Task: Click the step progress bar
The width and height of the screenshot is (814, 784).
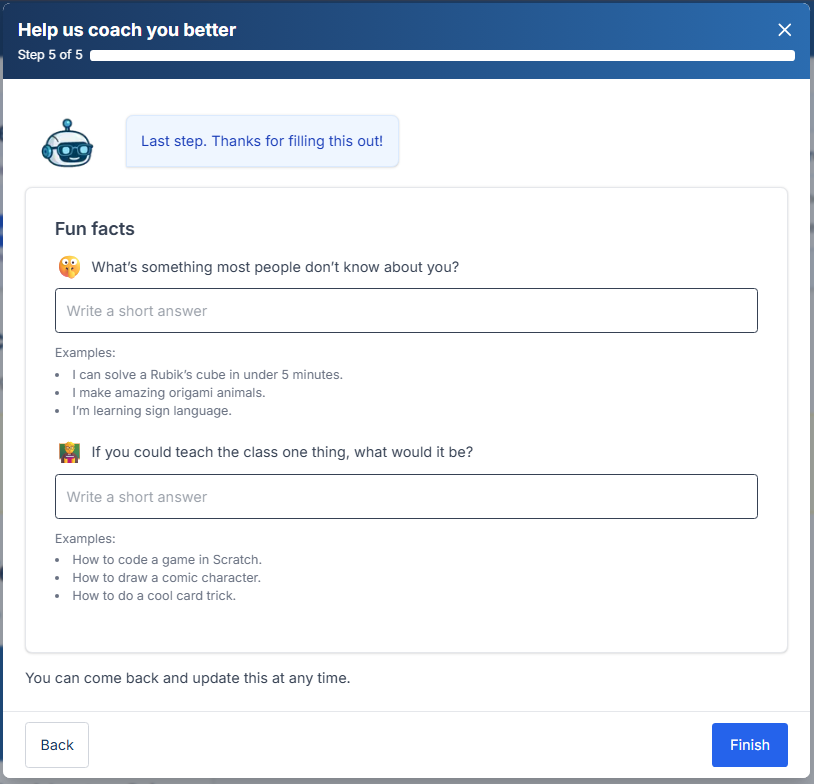Action: 442,56
